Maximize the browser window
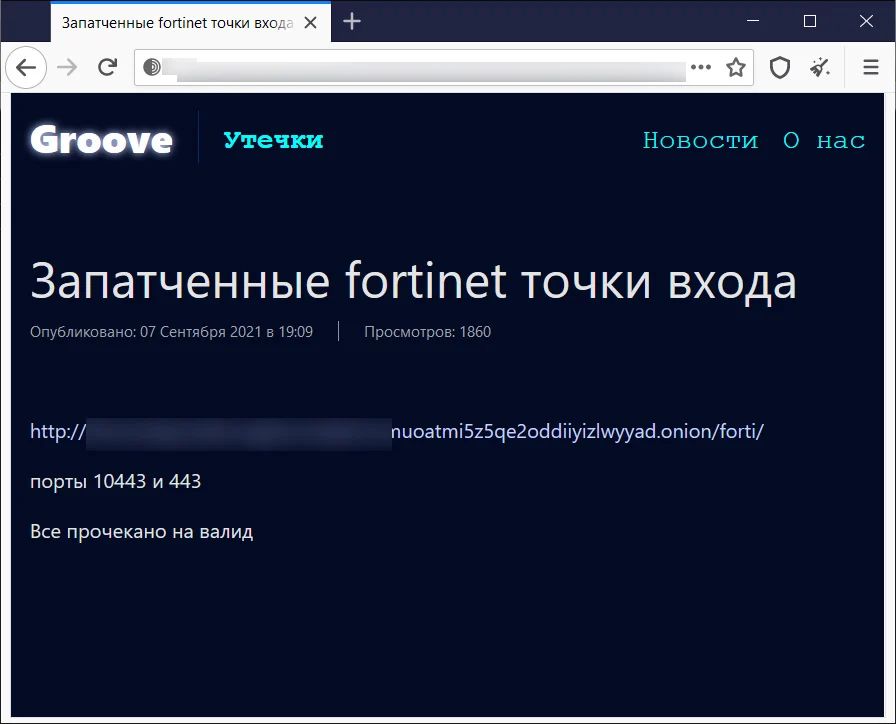Viewport: 896px width, 724px height. 810,21
